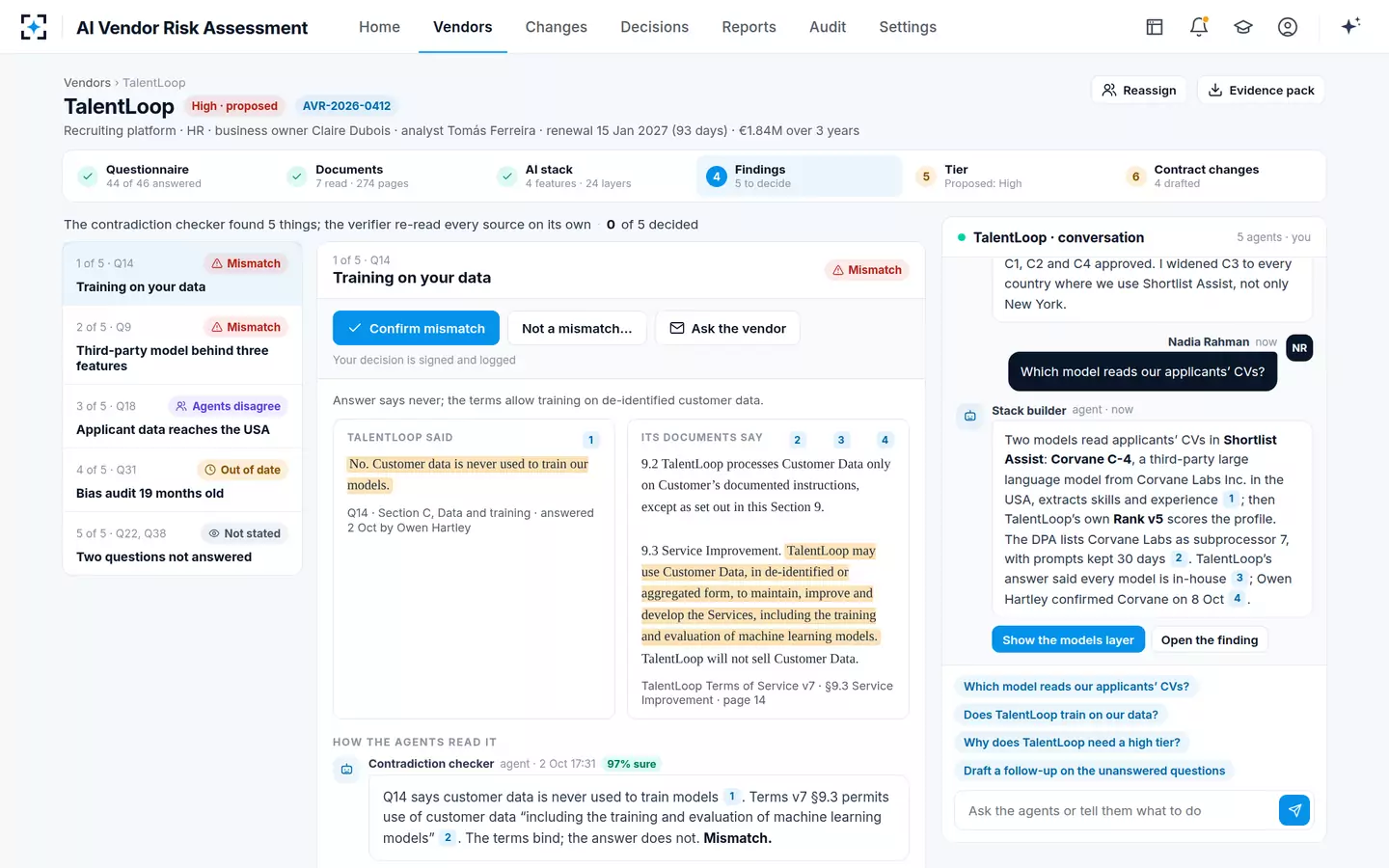
Task: Click Show the models layer
Action: (x=1068, y=639)
